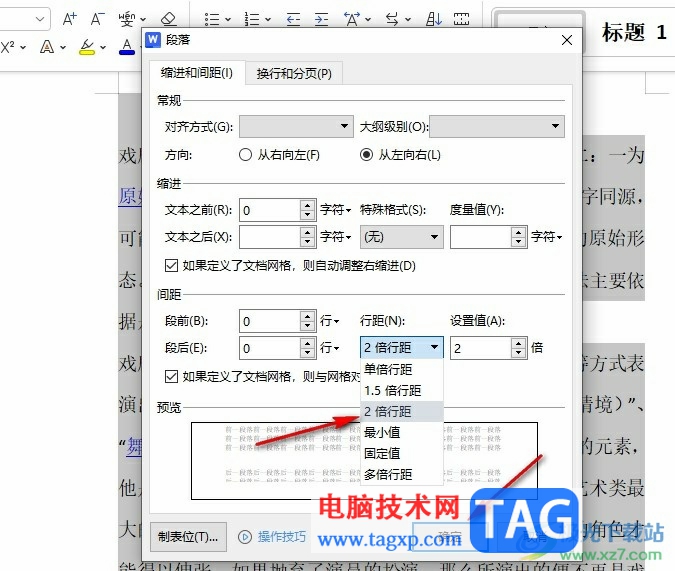Image resolution: width=675 pixels, height=571 pixels.
Task: Choose 1.5 倍行距 from the list
Action: 402,390
